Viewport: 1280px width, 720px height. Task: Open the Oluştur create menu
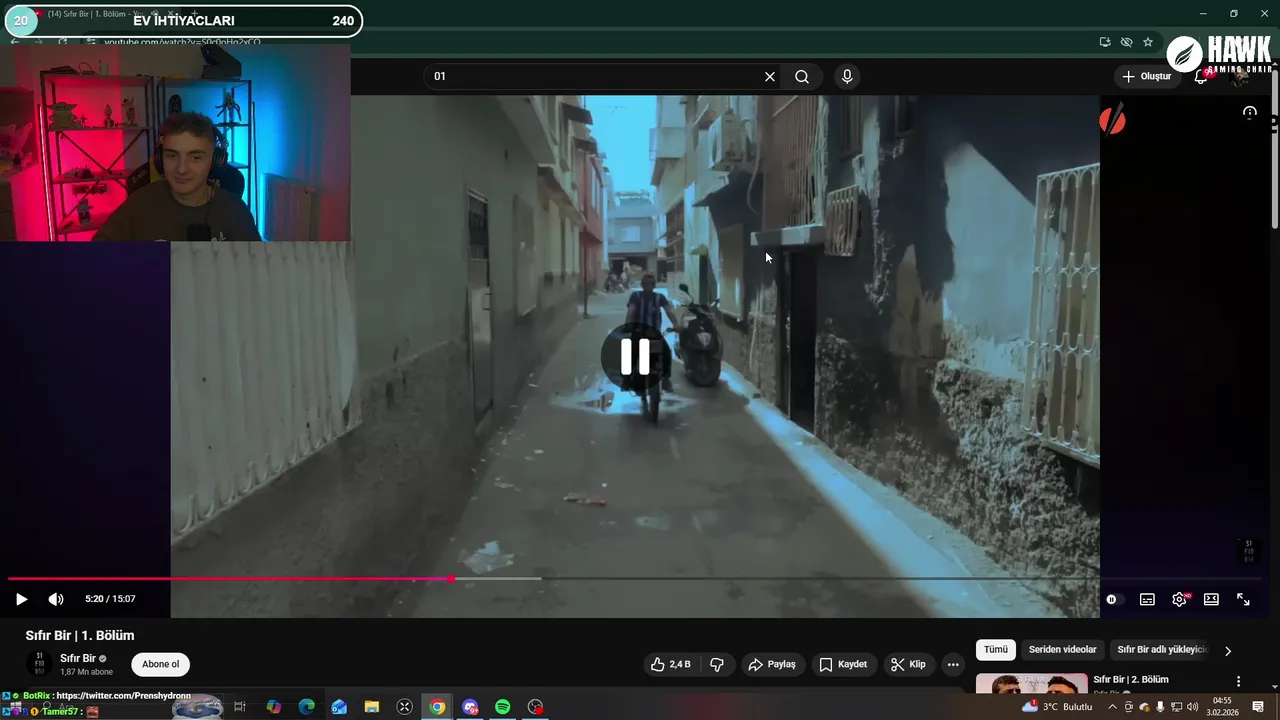pyautogui.click(x=1146, y=77)
